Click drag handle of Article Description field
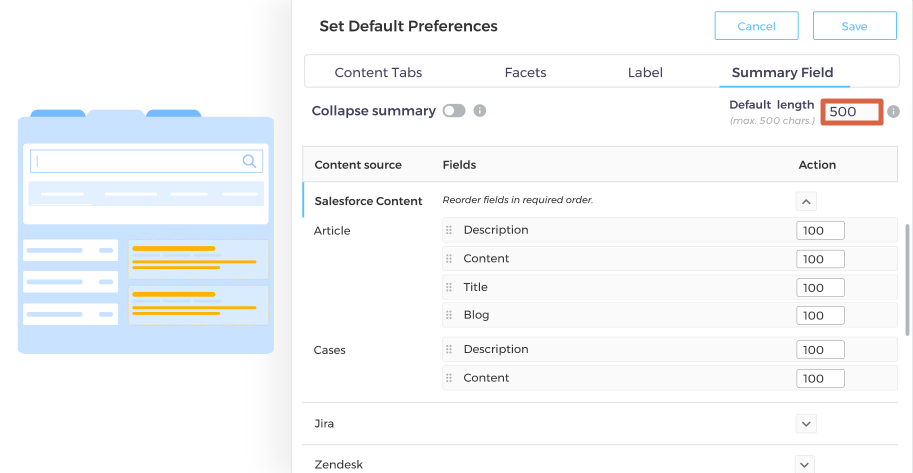 pyautogui.click(x=449, y=231)
